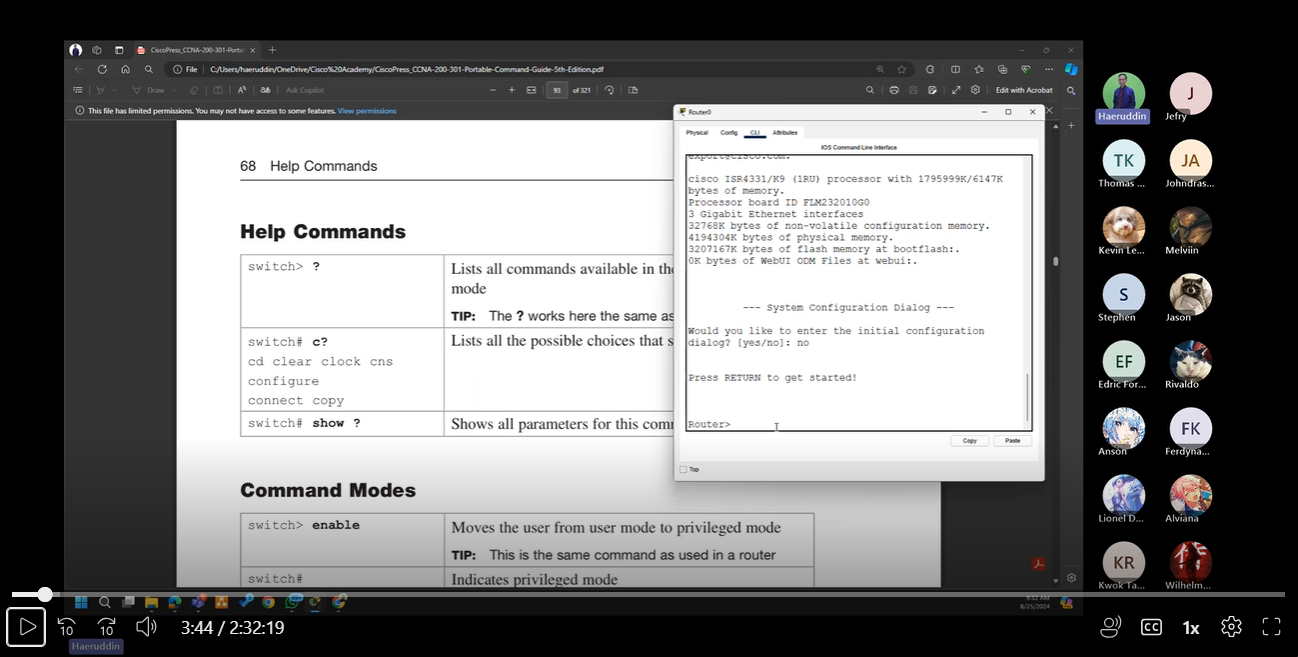This screenshot has width=1298, height=657.
Task: Click the 'Command Modes' heading in PDF
Action: [x=328, y=491]
